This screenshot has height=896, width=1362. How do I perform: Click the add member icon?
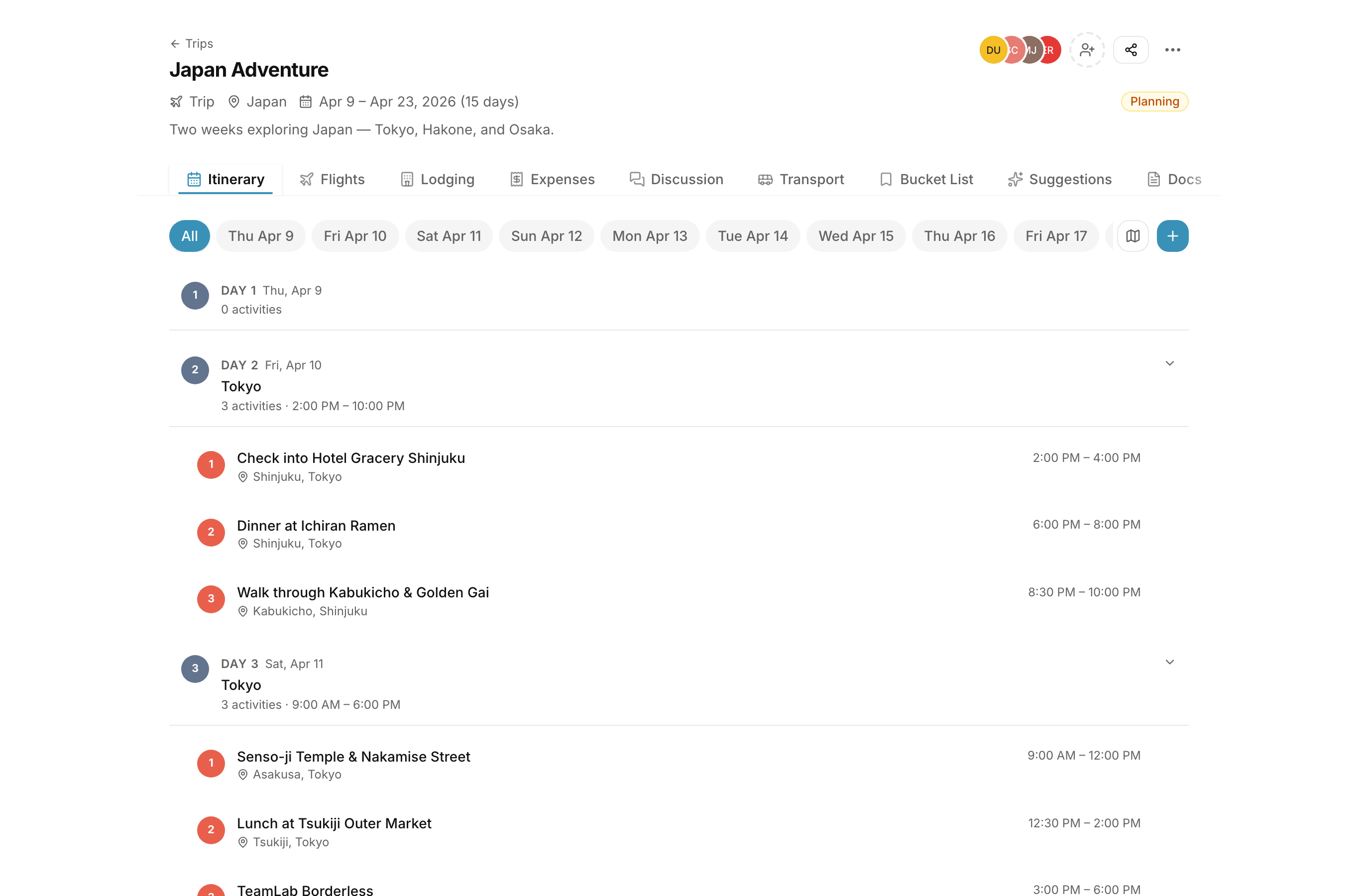[x=1087, y=50]
